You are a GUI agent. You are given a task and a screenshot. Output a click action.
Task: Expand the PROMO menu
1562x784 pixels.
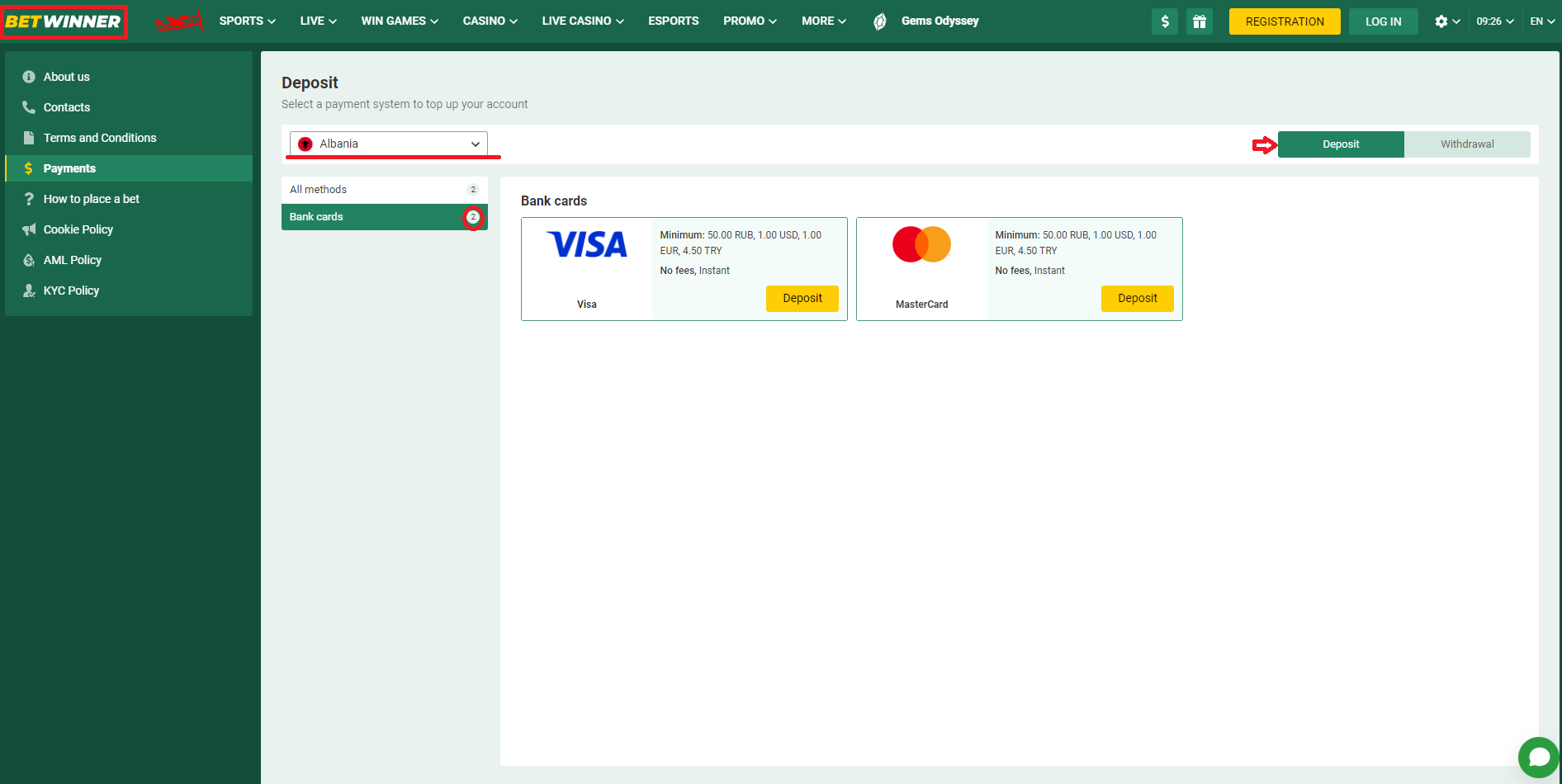[750, 21]
